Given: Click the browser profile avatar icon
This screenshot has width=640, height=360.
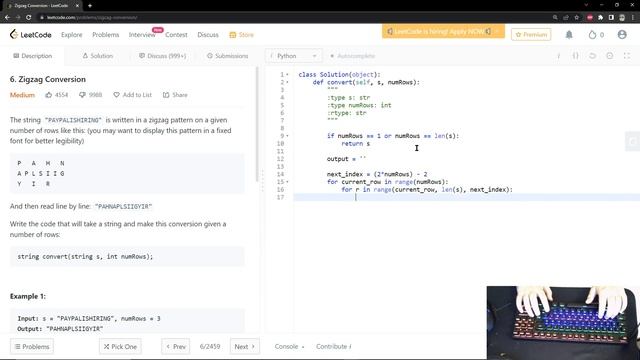Looking at the screenshot, I should point(622,17).
